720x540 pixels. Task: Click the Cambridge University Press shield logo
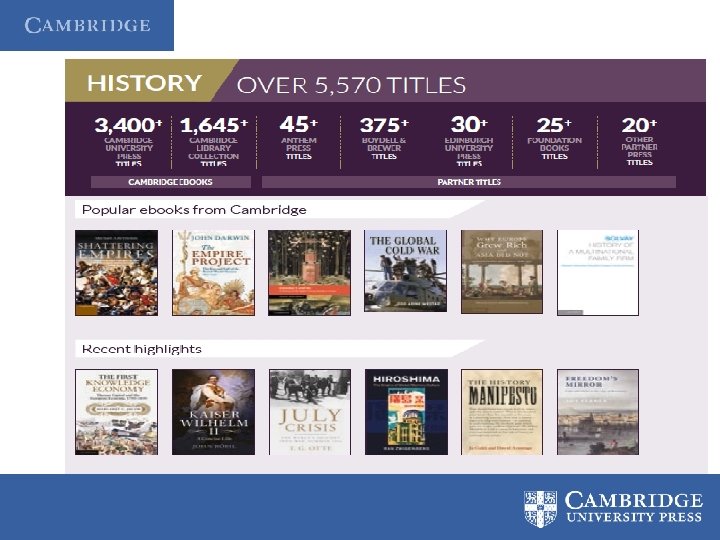pos(540,508)
